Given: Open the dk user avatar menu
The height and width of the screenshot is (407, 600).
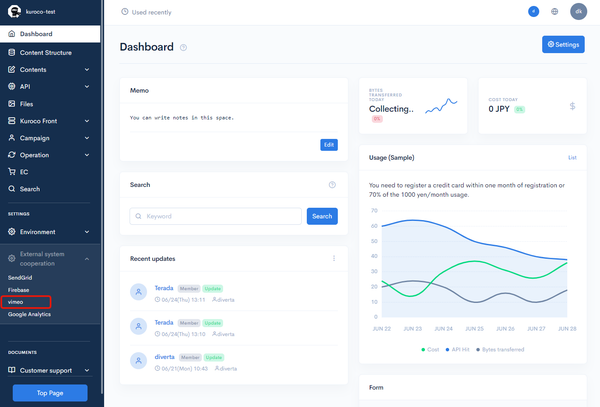Looking at the screenshot, I should pos(579,11).
